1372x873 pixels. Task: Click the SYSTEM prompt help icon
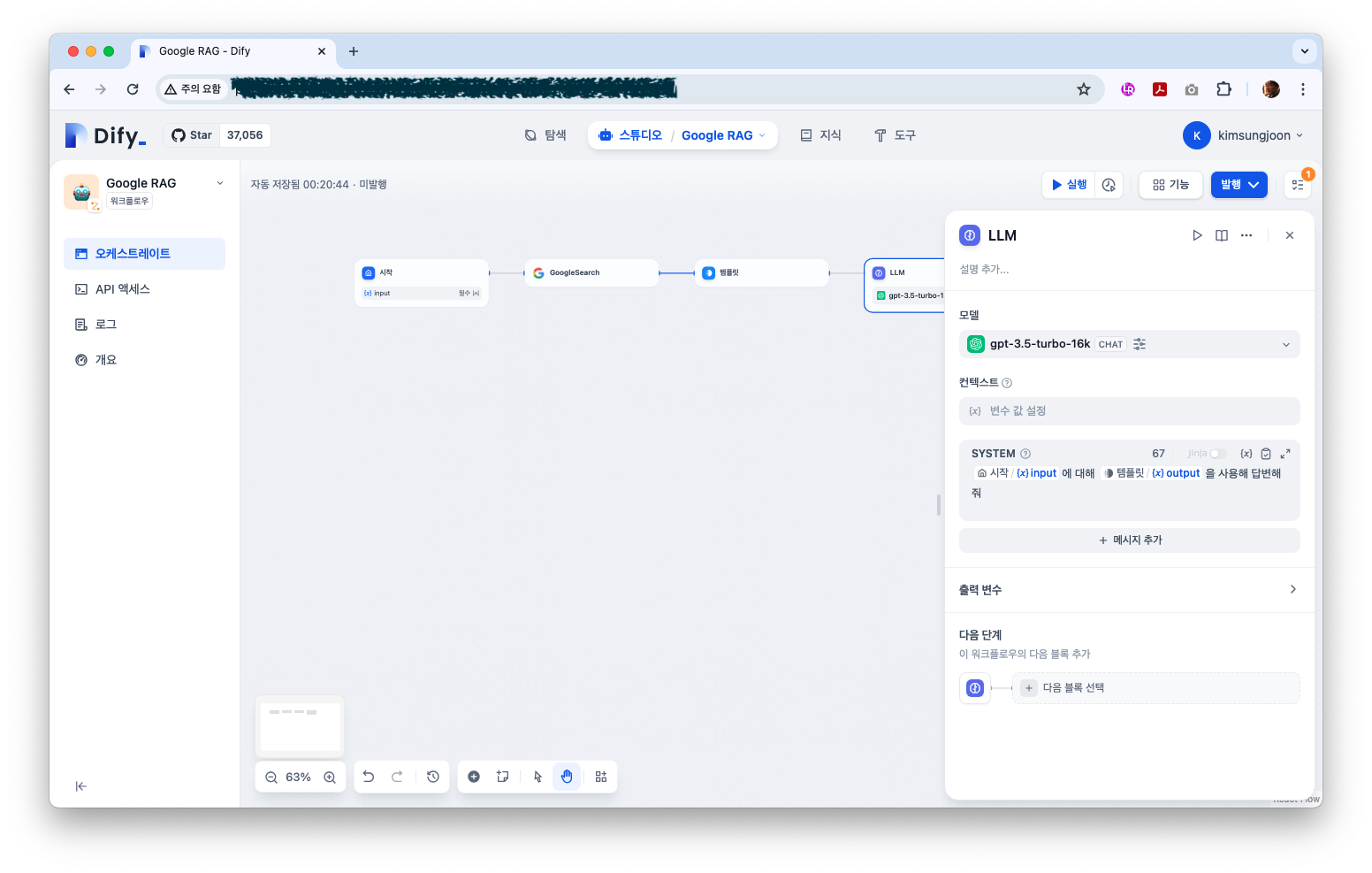pos(1025,454)
